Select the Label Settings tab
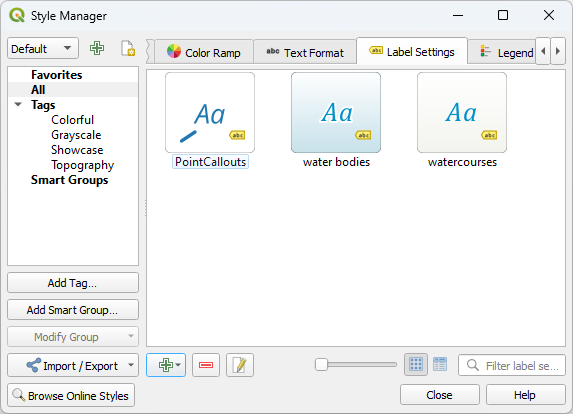Image resolution: width=573 pixels, height=414 pixels. [x=412, y=52]
